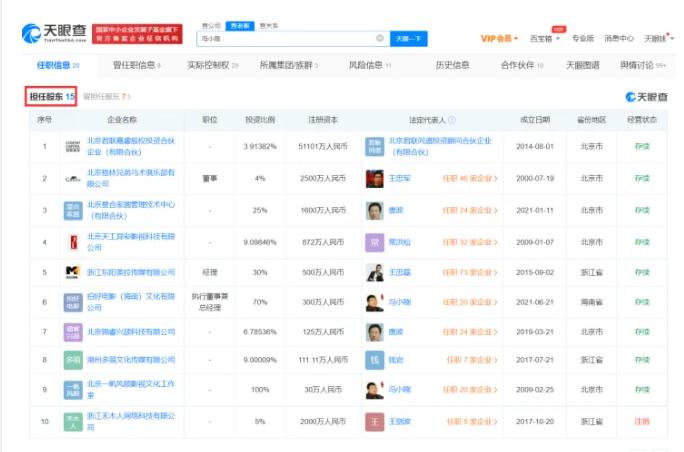This screenshot has height=452, width=684.
Task: Click the purple 常 avatar in row 4
Action: tap(375, 242)
